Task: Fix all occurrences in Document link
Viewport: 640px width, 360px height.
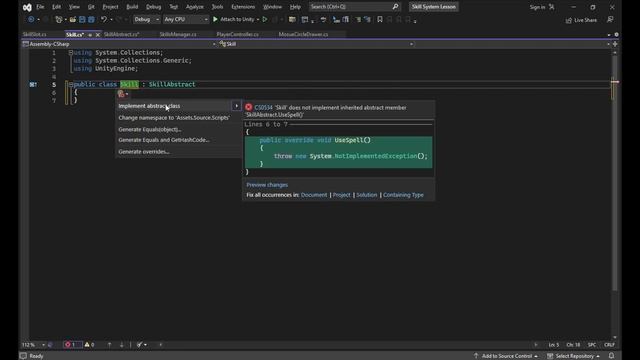Action: [314, 195]
